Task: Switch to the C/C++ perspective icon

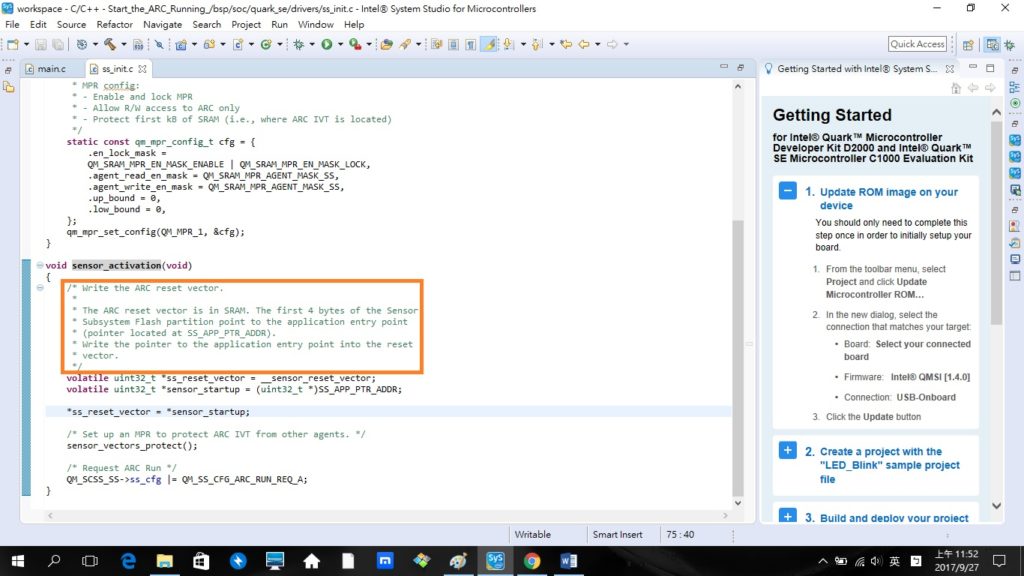Action: tap(992, 44)
